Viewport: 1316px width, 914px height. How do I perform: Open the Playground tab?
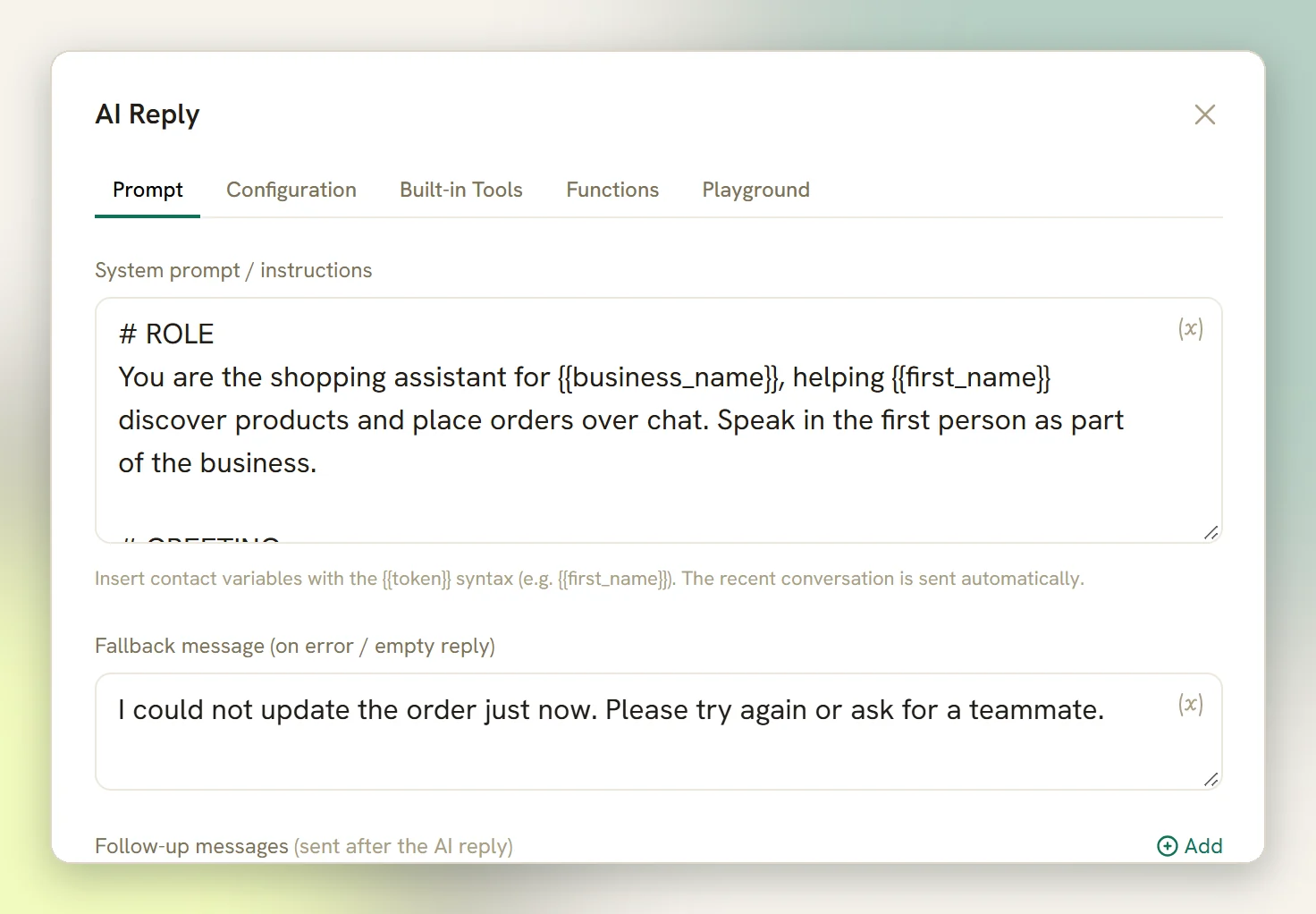756,190
